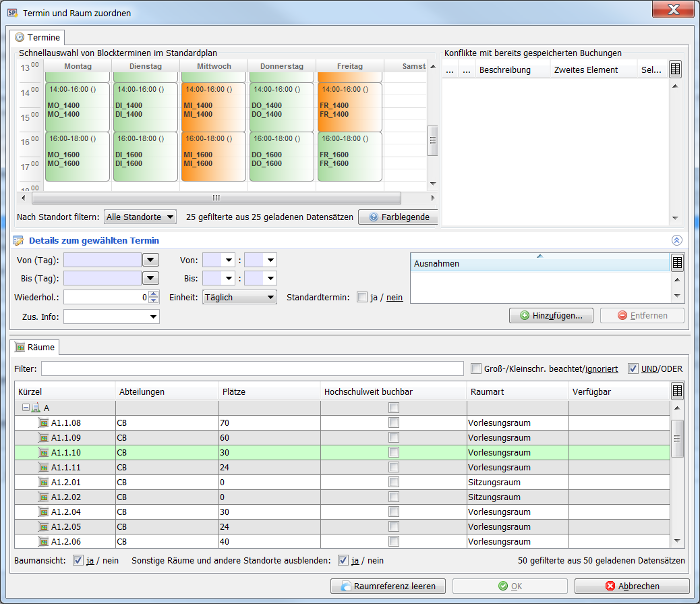Sort by the Raumart column header

click(517, 392)
